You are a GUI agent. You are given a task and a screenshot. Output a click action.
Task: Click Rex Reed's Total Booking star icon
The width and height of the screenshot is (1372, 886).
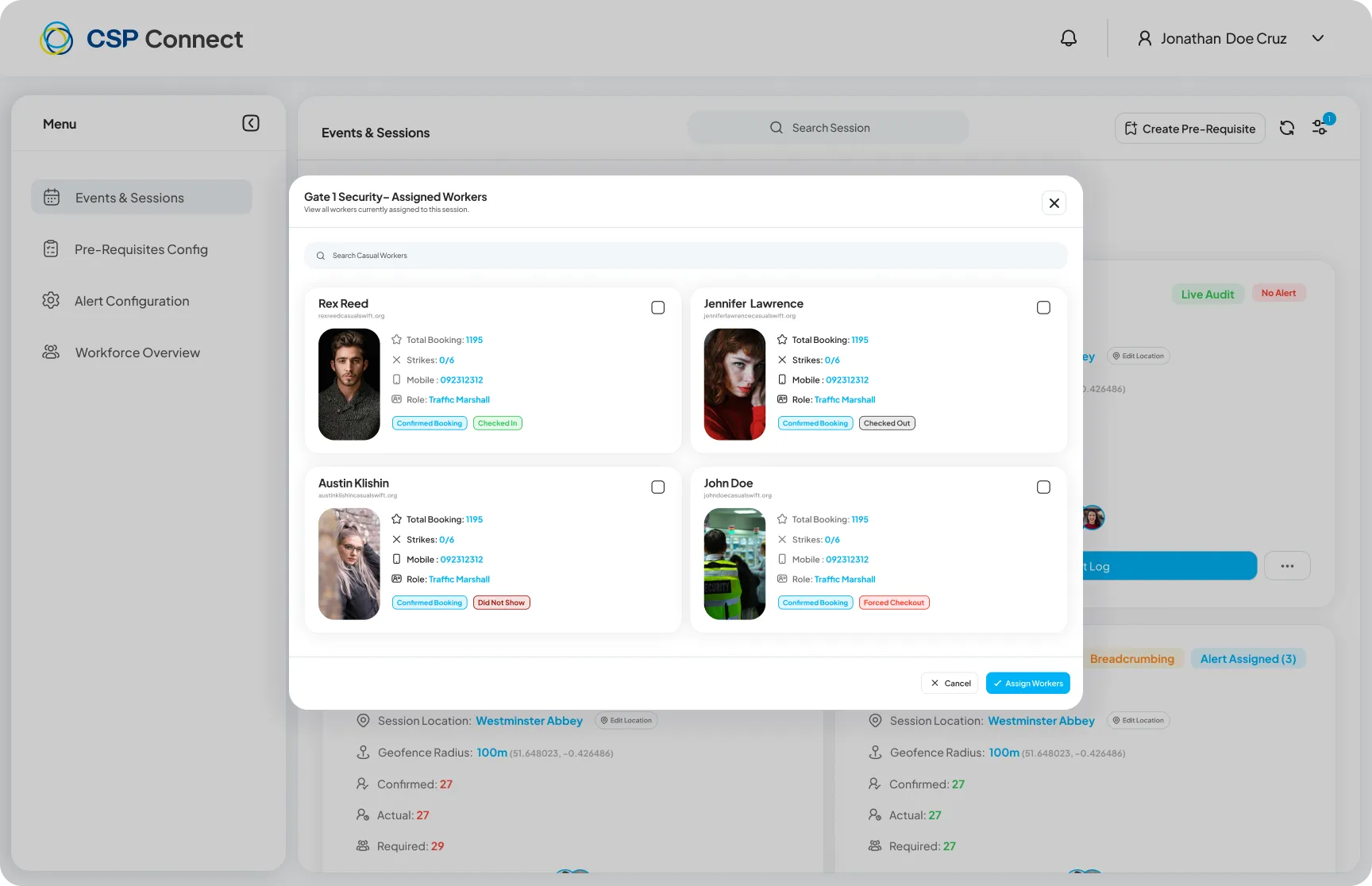click(x=396, y=339)
